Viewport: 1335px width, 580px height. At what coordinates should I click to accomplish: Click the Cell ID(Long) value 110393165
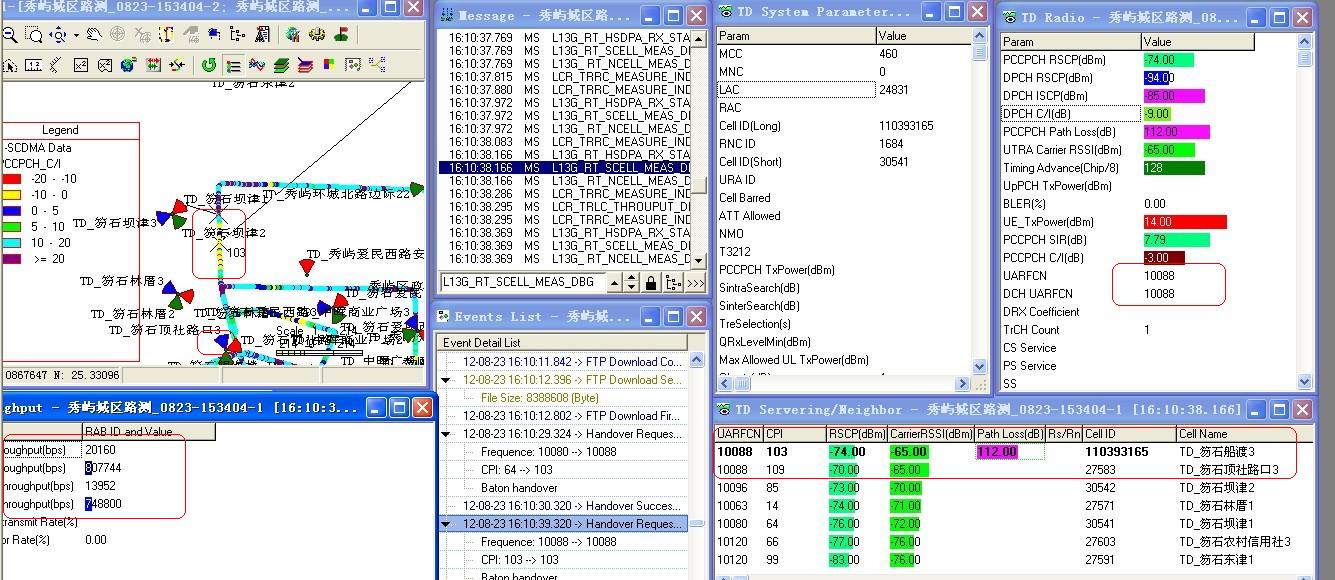tap(906, 126)
